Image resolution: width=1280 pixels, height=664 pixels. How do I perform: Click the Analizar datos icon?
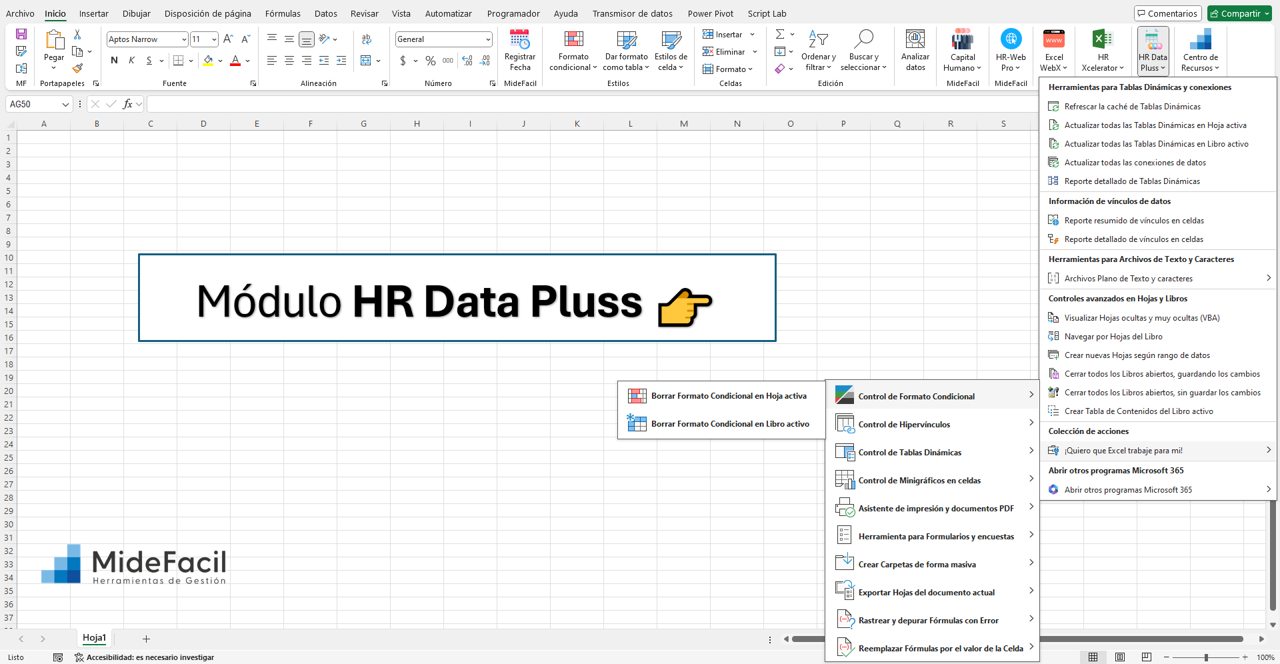coord(915,50)
